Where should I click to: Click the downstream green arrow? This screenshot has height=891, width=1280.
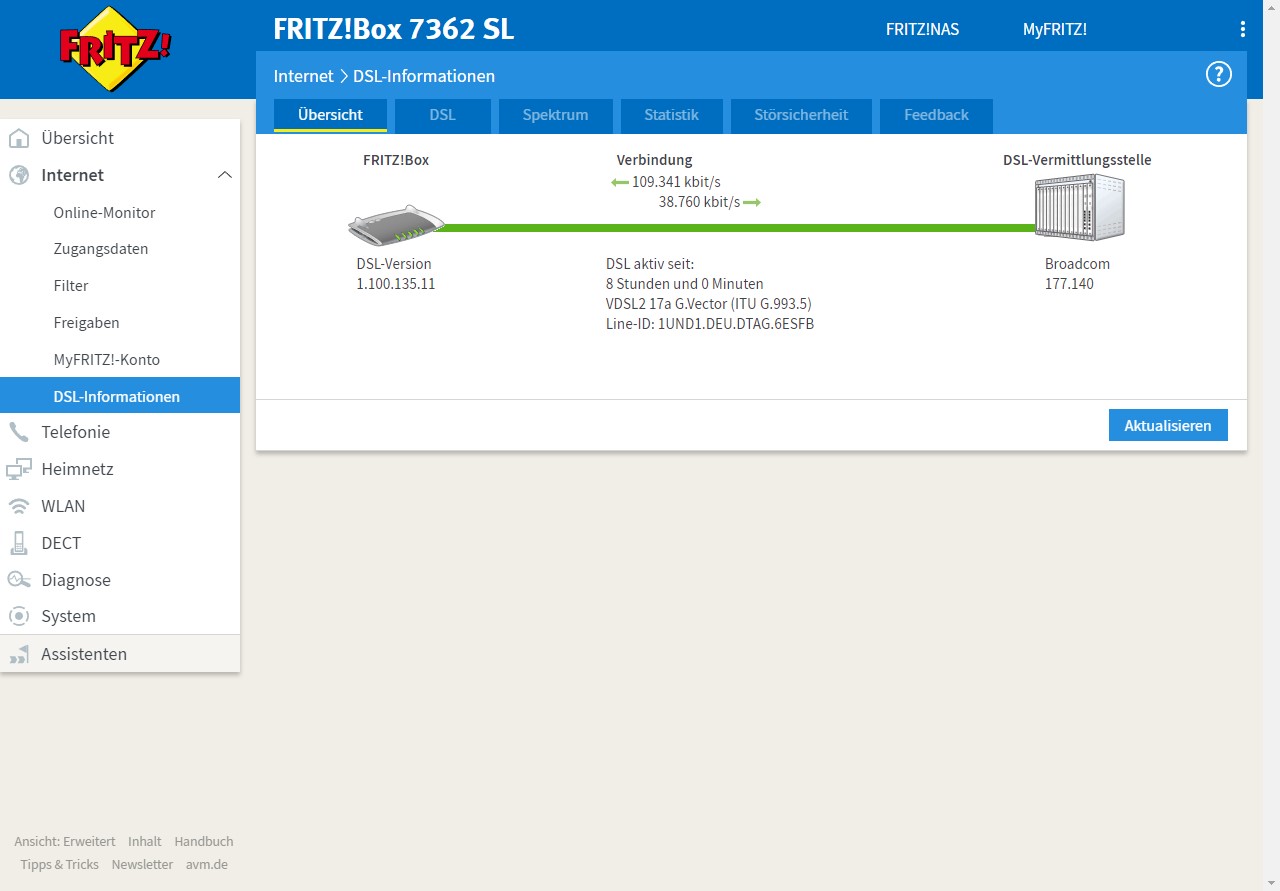pos(619,182)
